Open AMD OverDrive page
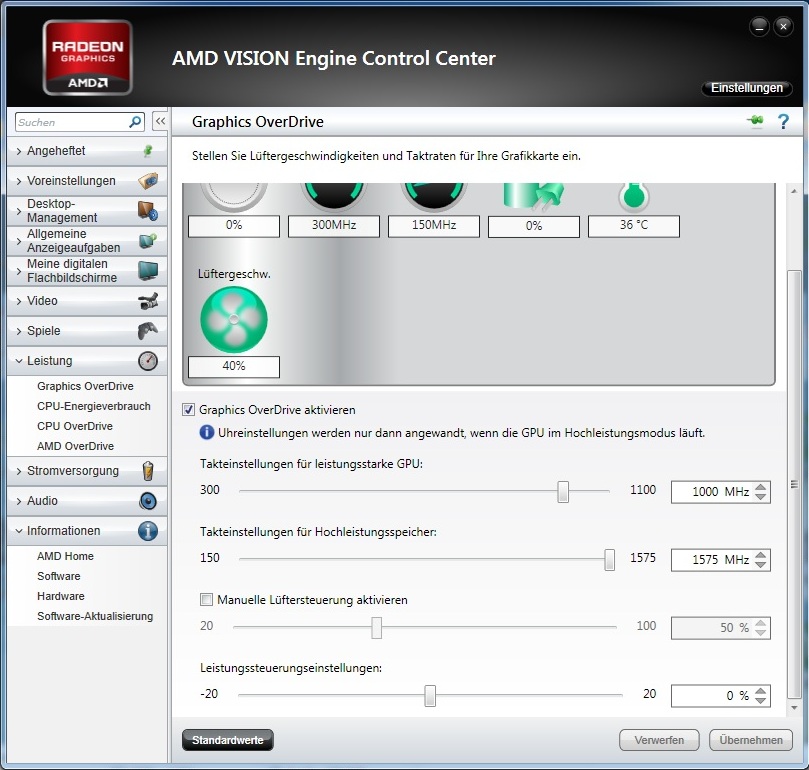Image resolution: width=809 pixels, height=770 pixels. pos(75,446)
